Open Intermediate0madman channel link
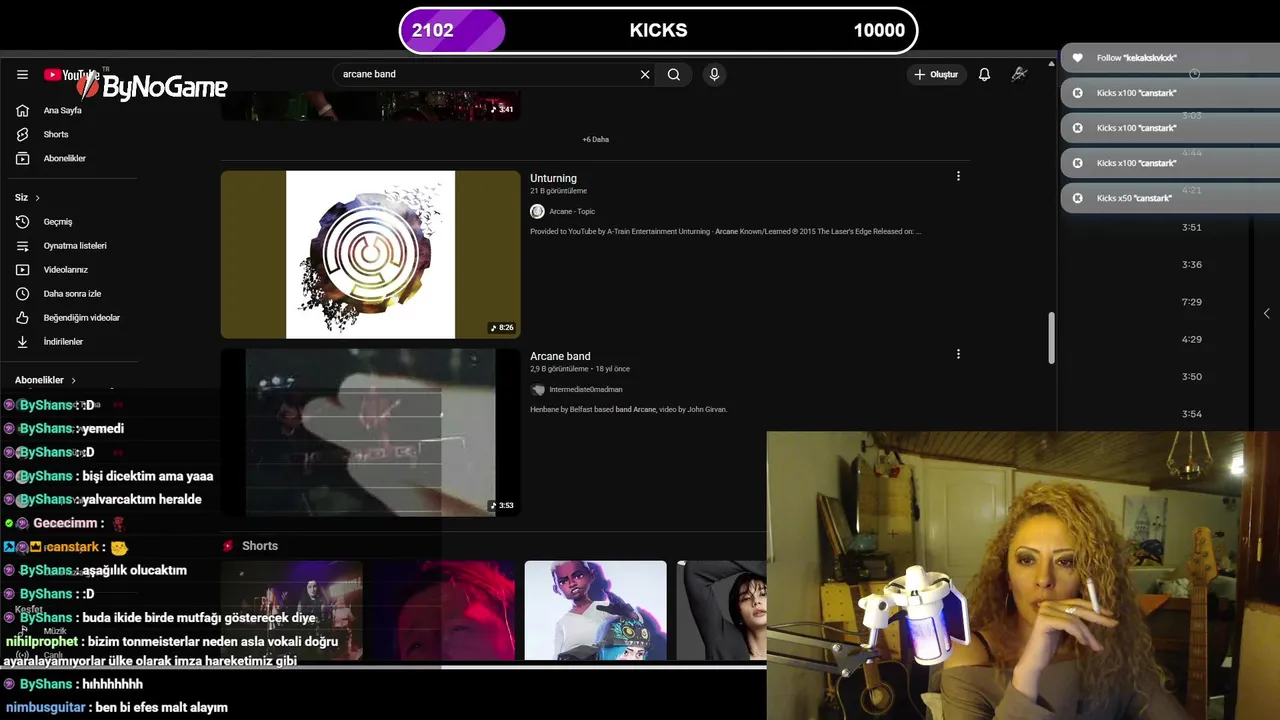1280x720 pixels. pos(586,390)
